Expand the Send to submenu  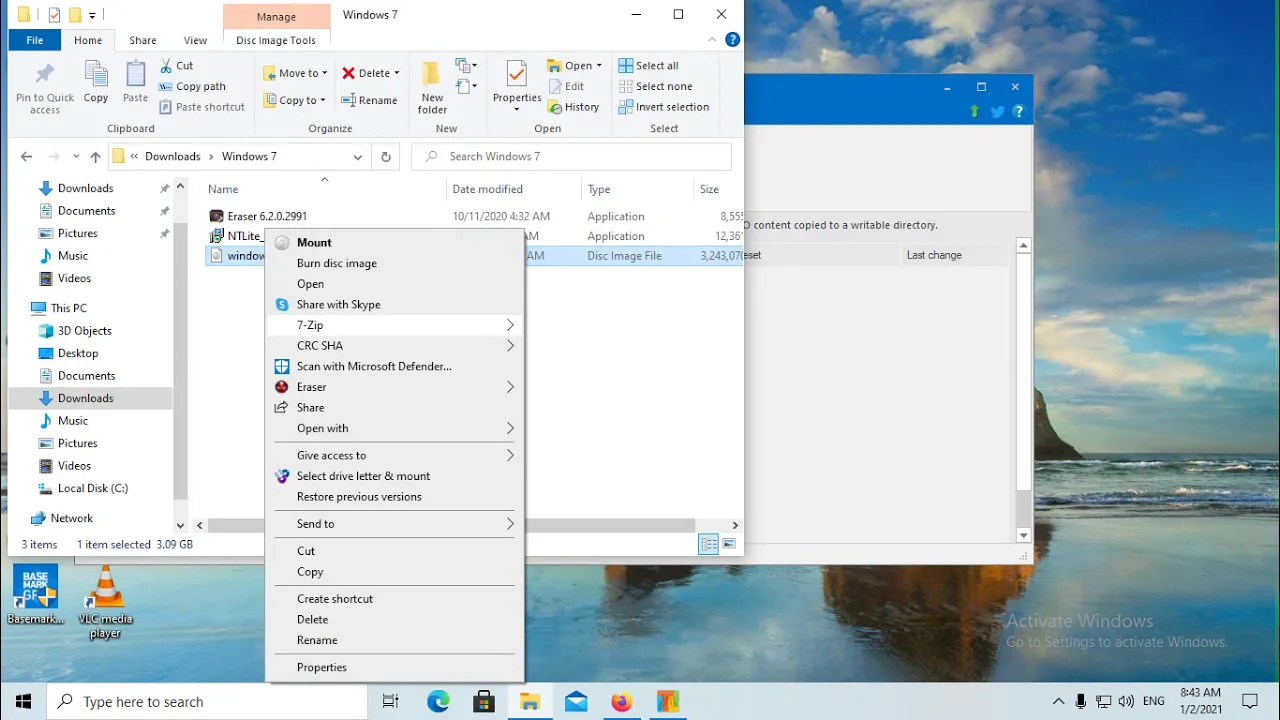coord(394,524)
